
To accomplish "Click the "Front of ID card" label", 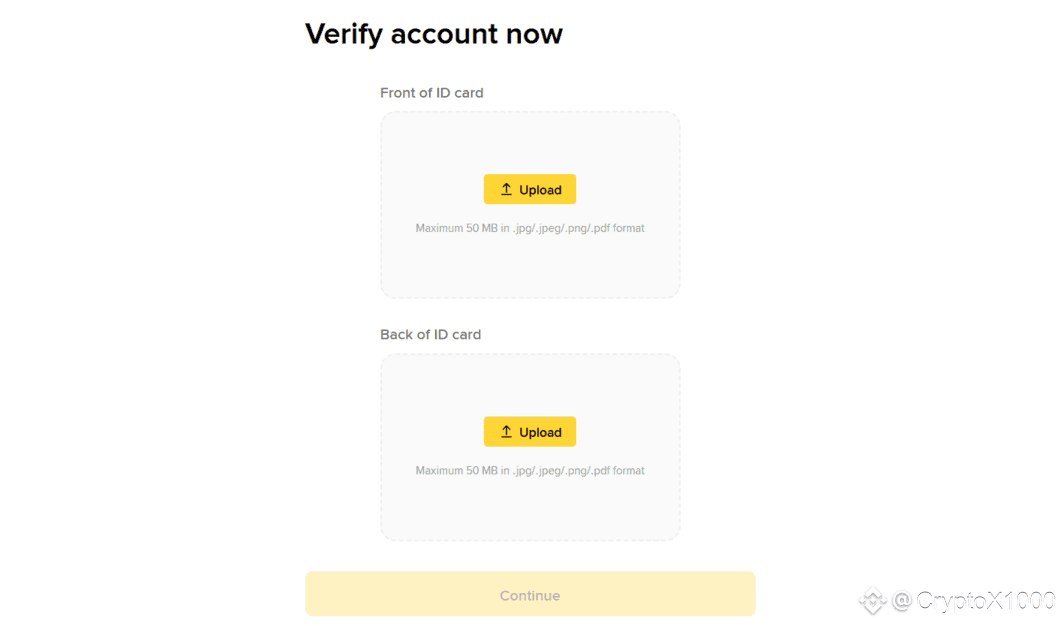I will [x=432, y=93].
